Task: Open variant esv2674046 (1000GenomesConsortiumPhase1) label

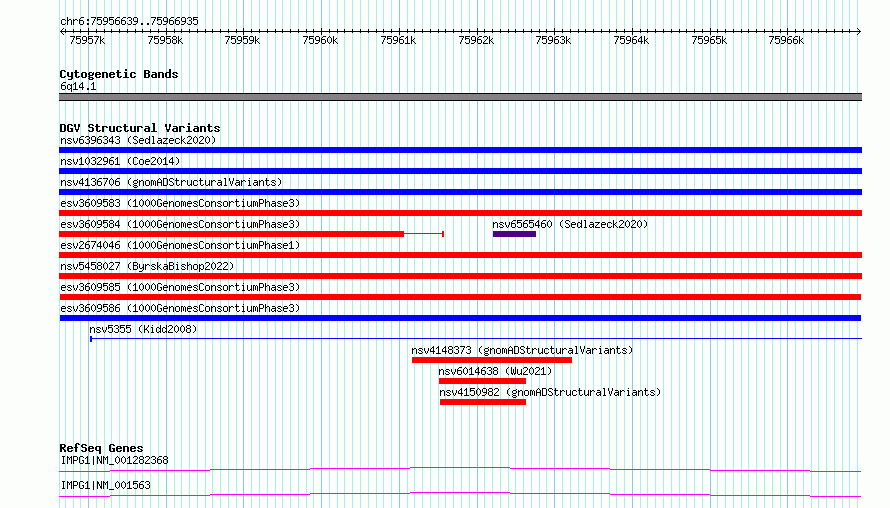Action: tap(180, 245)
